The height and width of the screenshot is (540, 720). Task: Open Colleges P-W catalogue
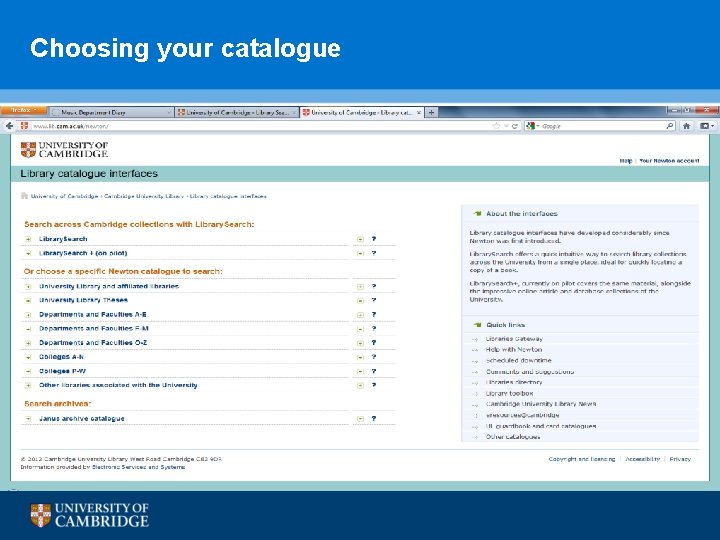click(x=62, y=371)
